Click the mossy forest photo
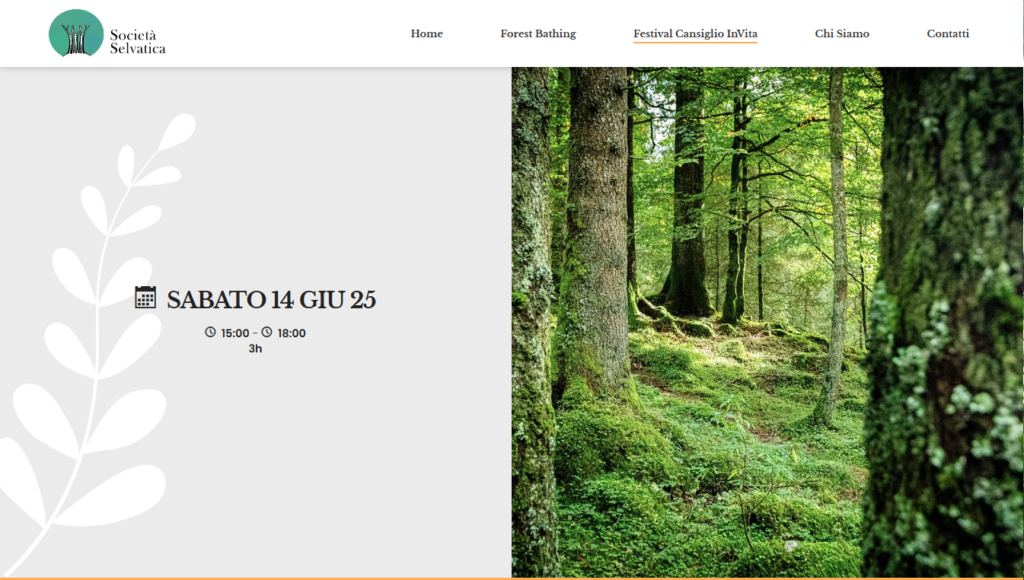Screen dimensions: 1024x580 pyautogui.click(x=767, y=323)
